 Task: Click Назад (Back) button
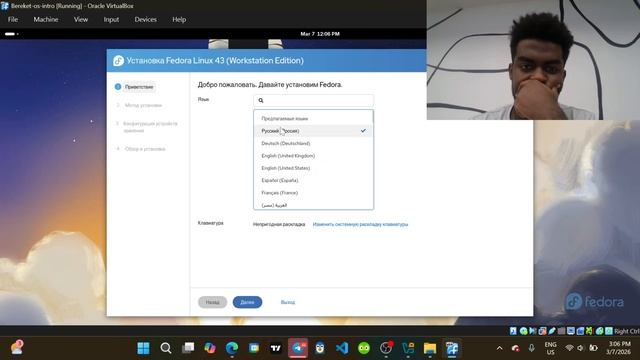click(213, 302)
